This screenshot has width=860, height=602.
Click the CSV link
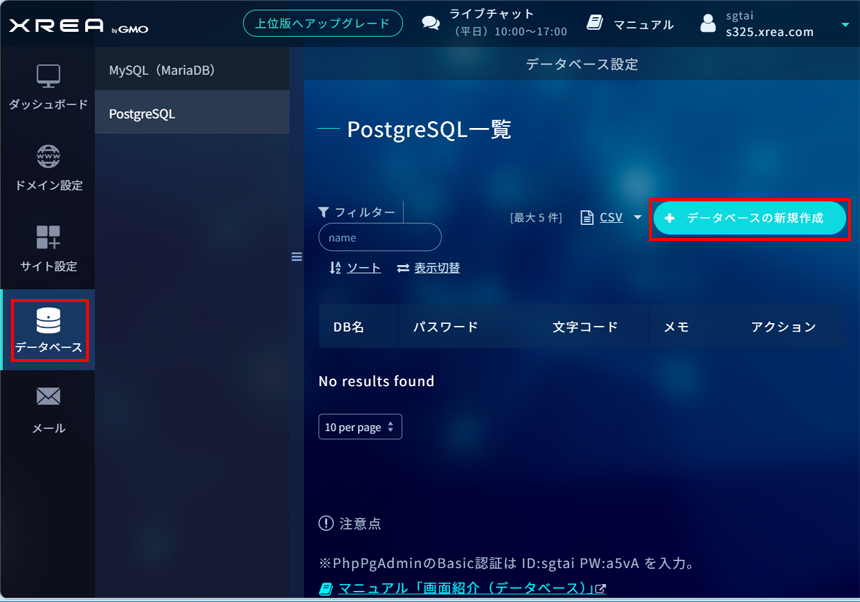tap(611, 218)
